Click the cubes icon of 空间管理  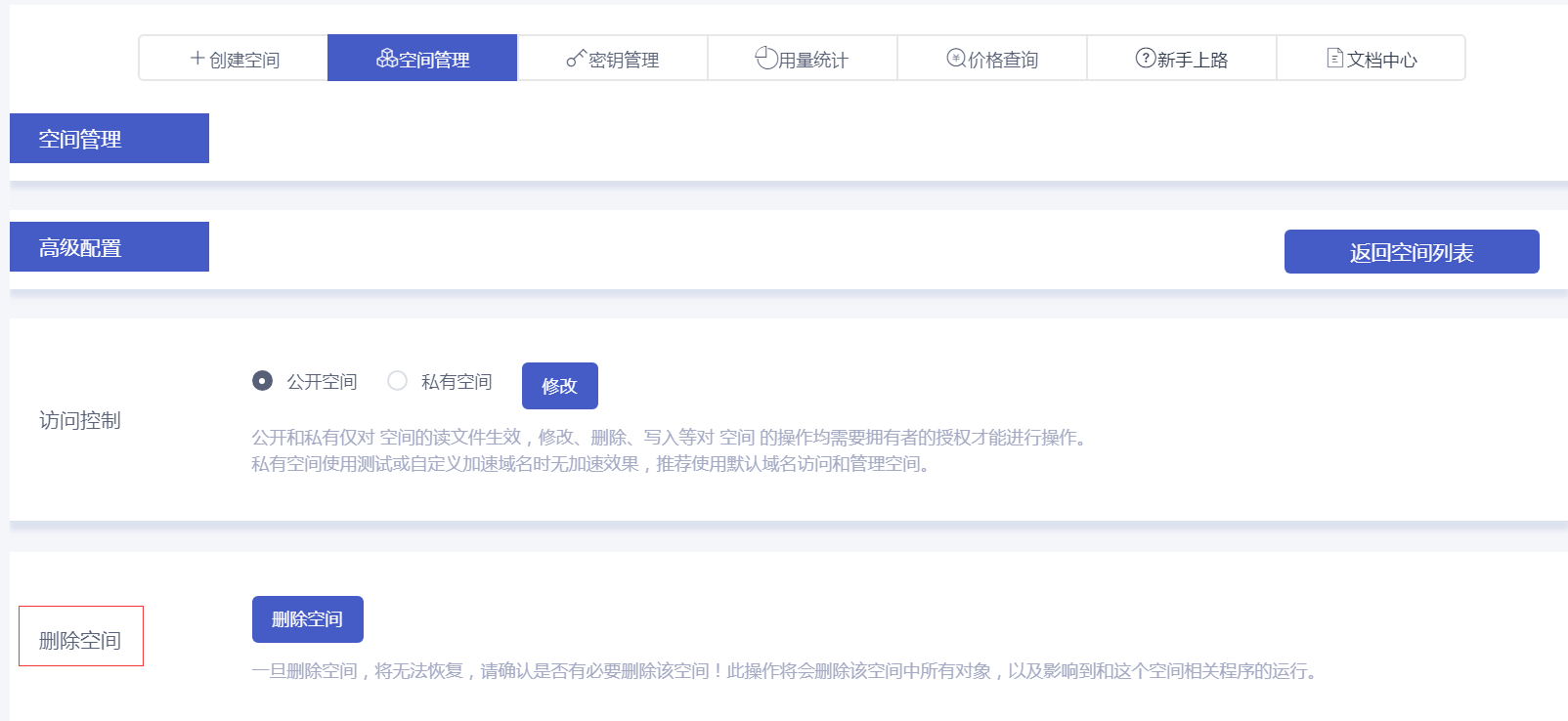click(x=387, y=59)
